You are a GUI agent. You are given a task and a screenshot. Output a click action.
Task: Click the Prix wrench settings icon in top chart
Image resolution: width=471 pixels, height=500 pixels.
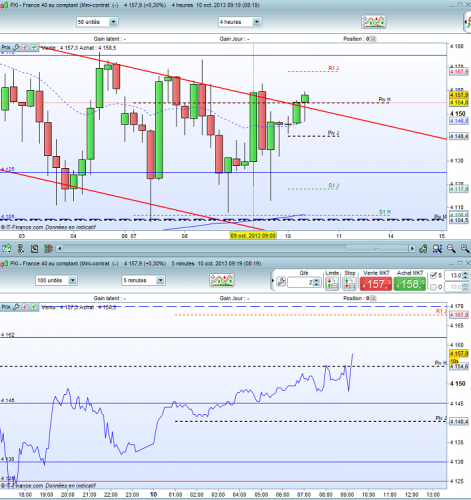(x=16, y=48)
